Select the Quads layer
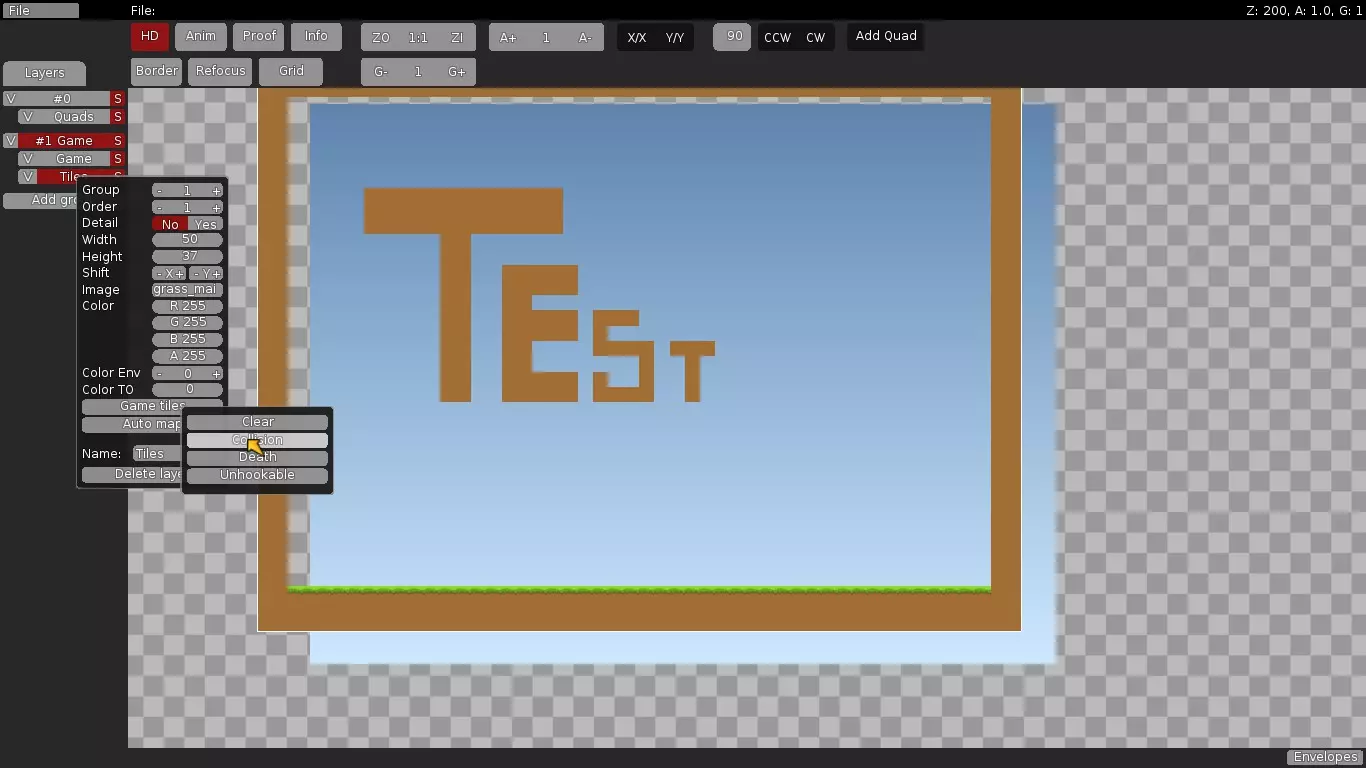The width and height of the screenshot is (1366, 768). (73, 117)
